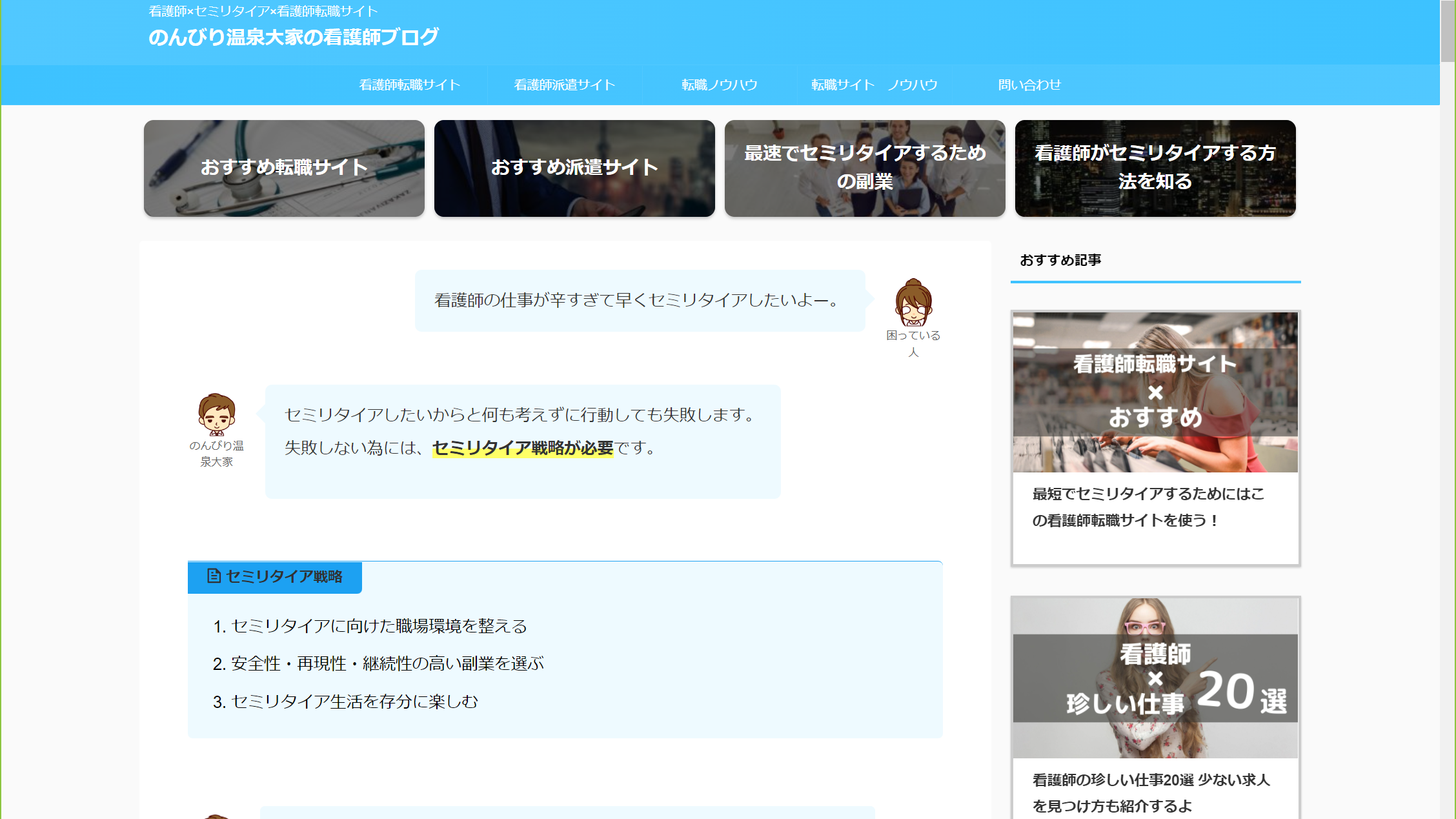Click the page vertical scrollbar thumb
This screenshot has width=1456, height=819.
[1448, 31]
